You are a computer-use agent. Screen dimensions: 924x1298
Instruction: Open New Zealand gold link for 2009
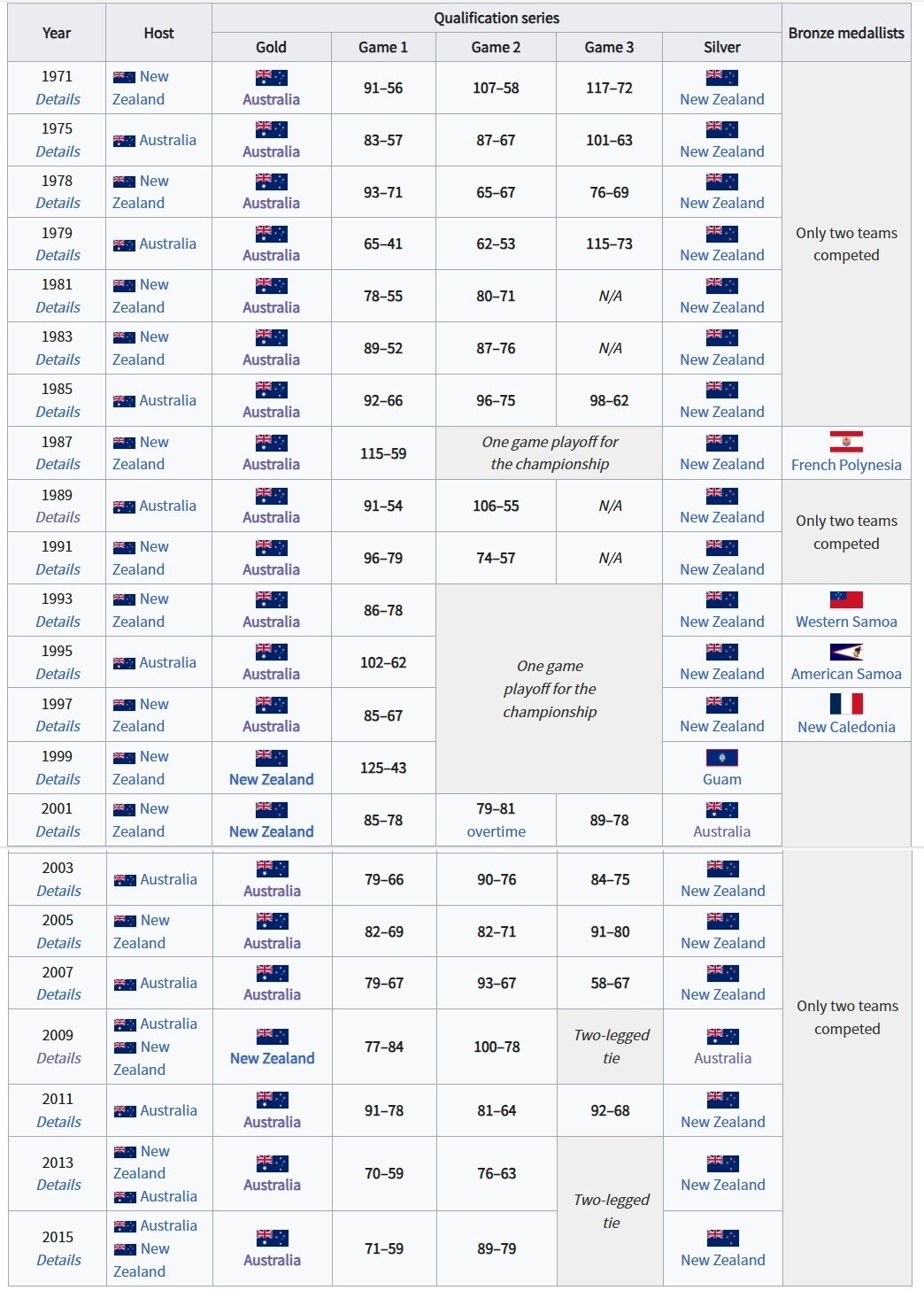tap(273, 1058)
